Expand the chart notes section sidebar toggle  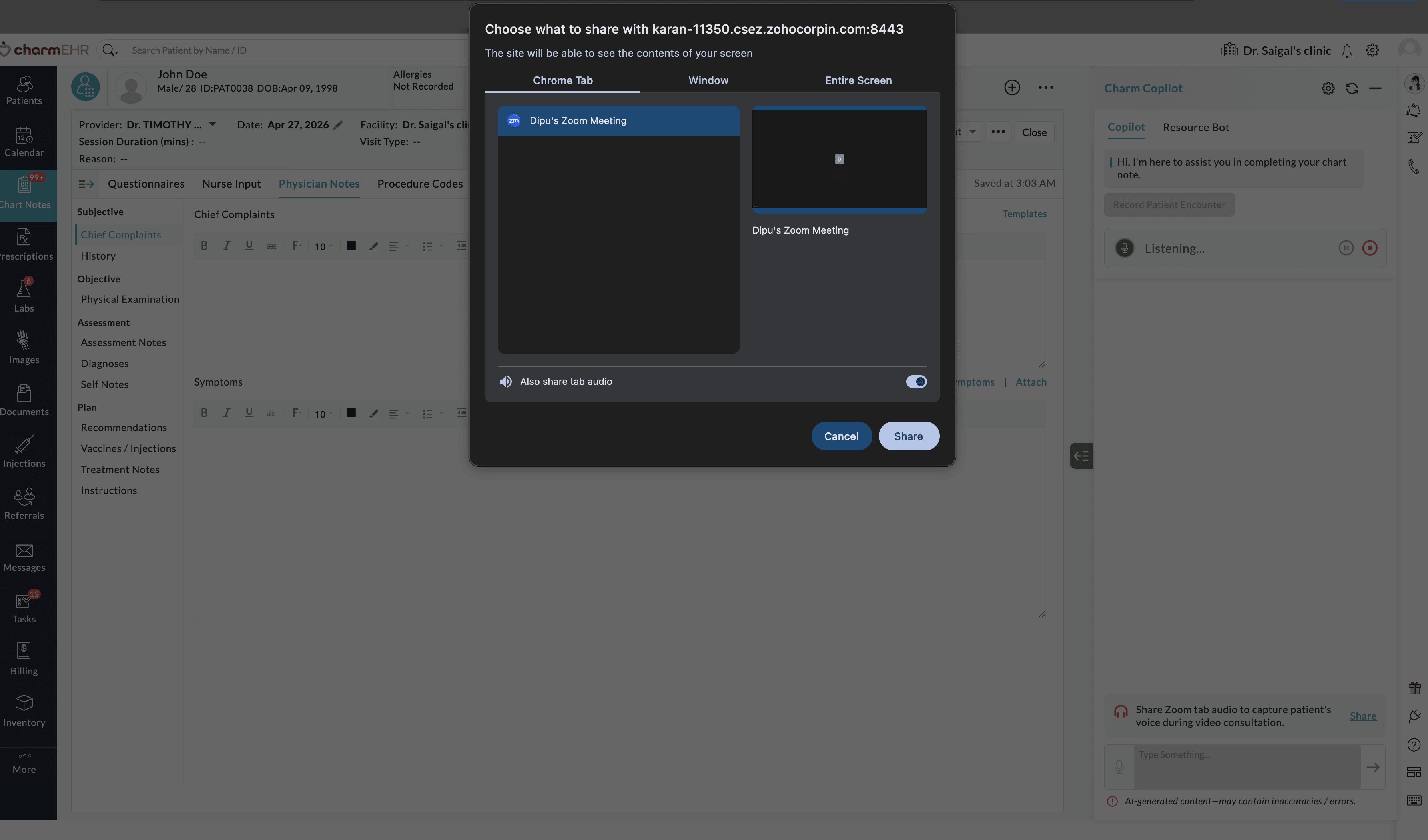86,184
